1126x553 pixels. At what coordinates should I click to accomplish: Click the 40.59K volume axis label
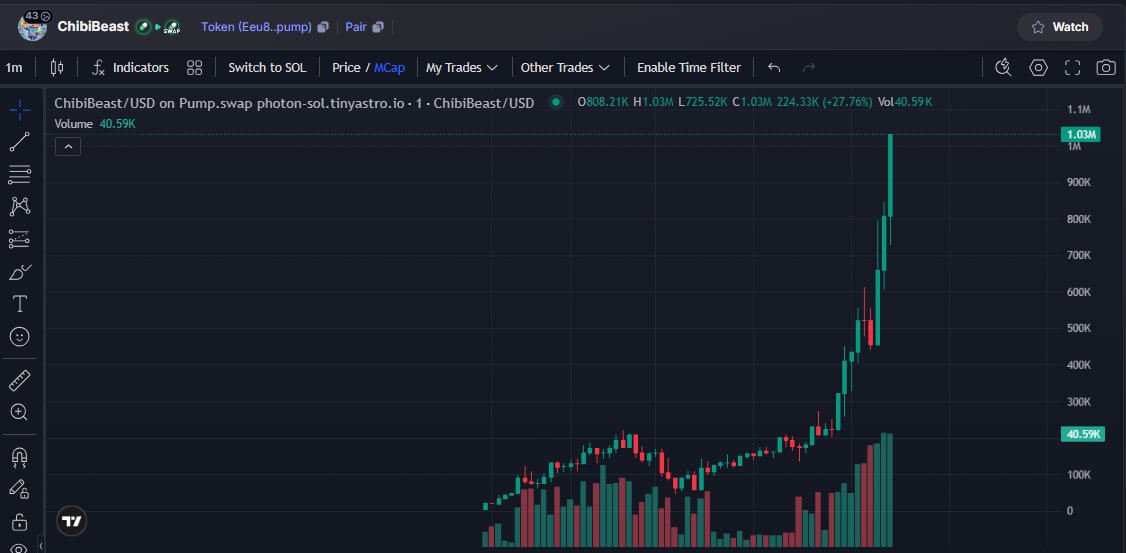pos(1081,434)
